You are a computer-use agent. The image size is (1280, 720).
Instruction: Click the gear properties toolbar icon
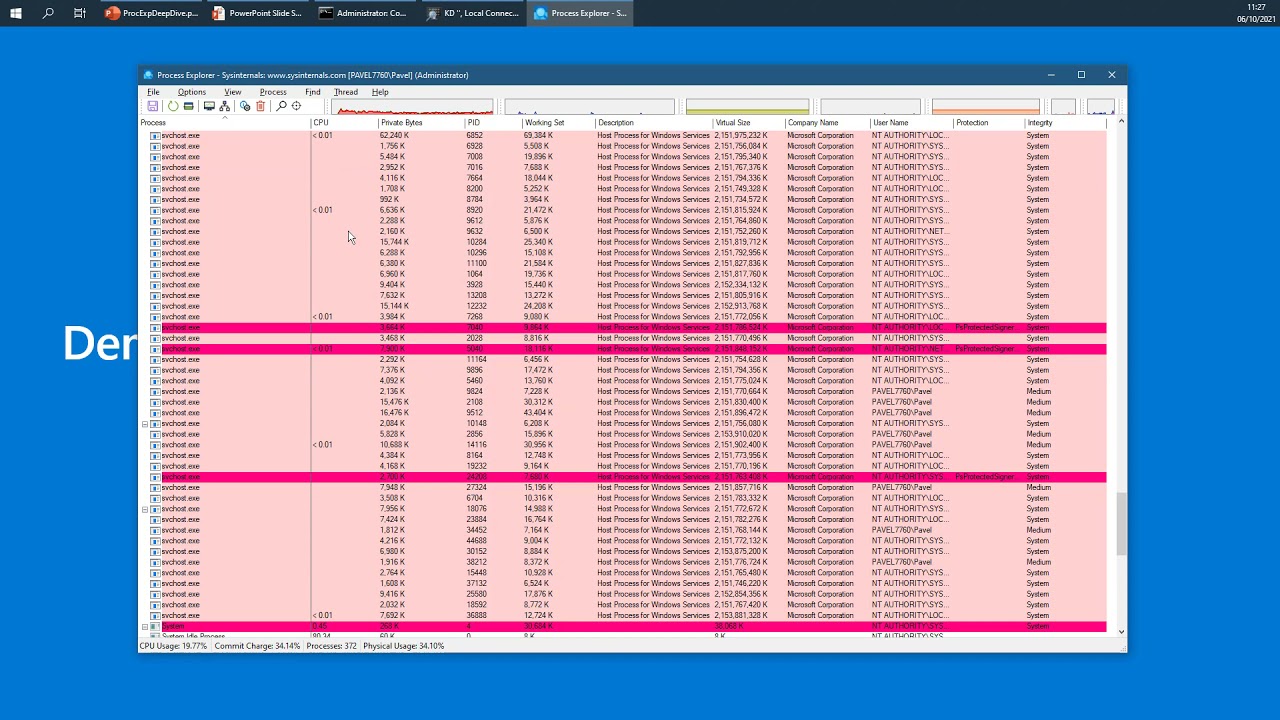[x=245, y=106]
